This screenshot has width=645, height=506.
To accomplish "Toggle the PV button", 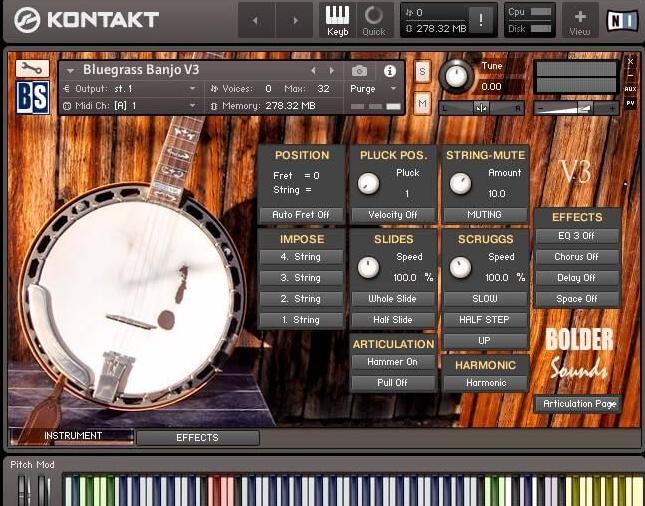I will [630, 103].
